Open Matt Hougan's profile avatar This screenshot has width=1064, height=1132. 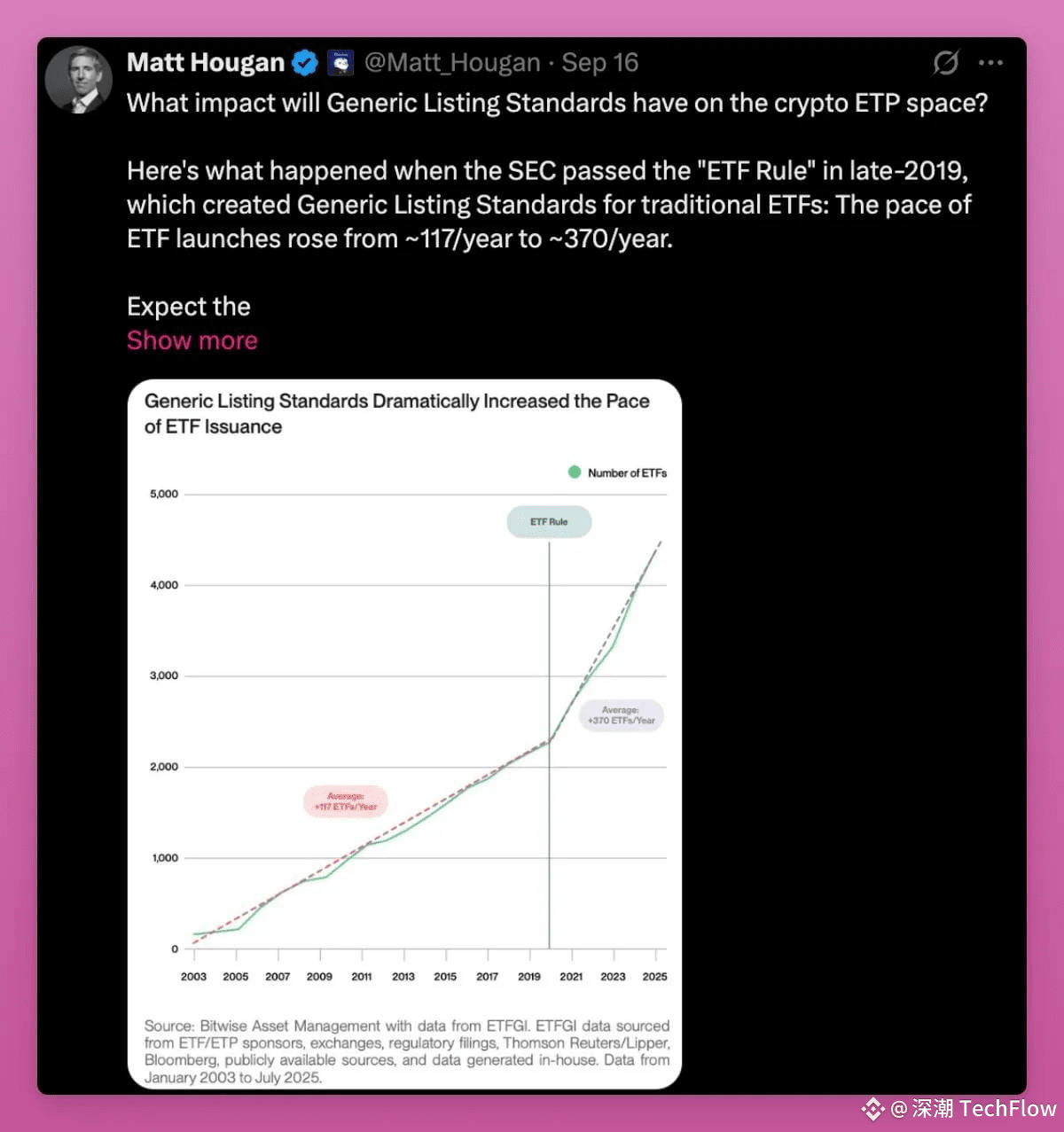point(79,79)
